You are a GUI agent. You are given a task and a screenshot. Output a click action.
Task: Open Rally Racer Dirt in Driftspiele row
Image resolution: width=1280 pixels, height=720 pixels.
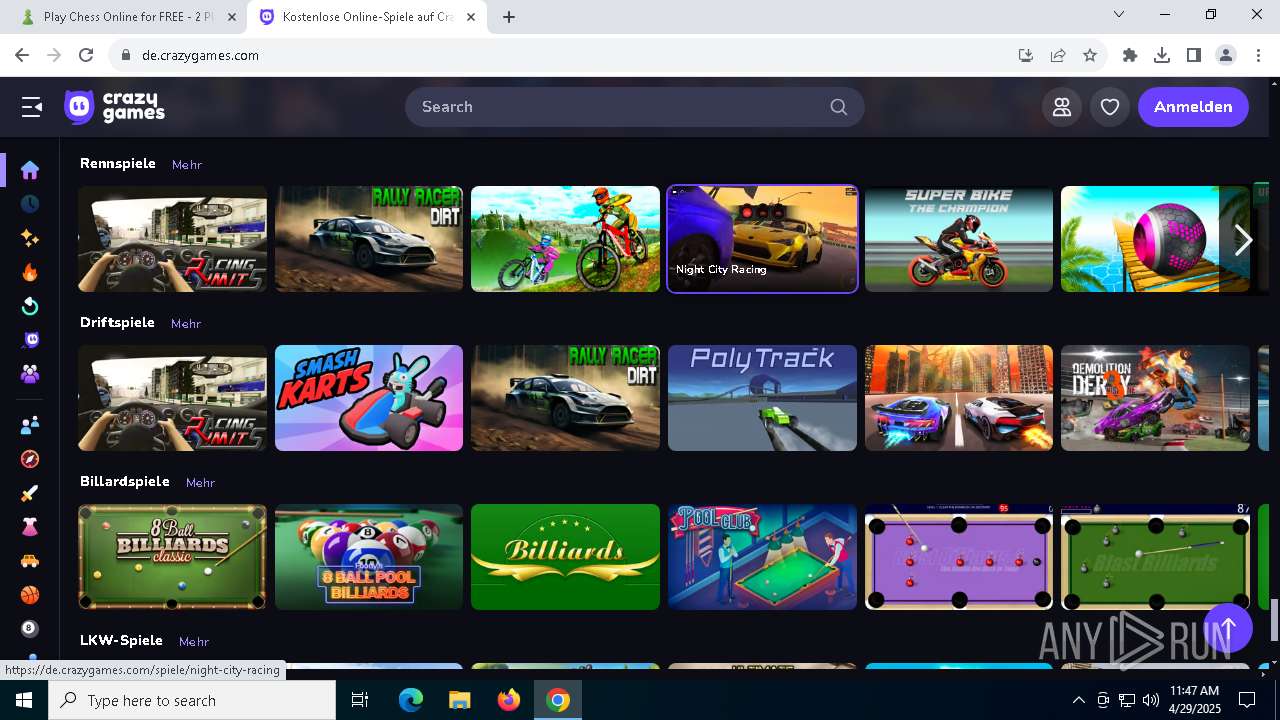[x=565, y=398]
